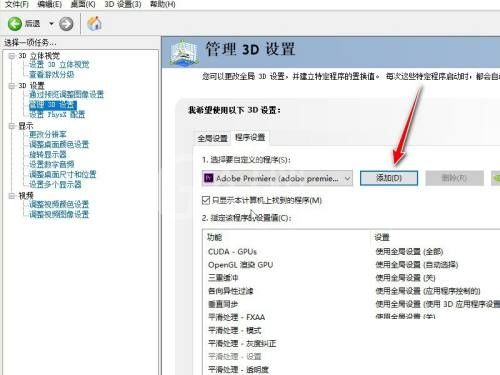
Task: Select the OpenGL 渲染 GPU row
Action: 240,265
